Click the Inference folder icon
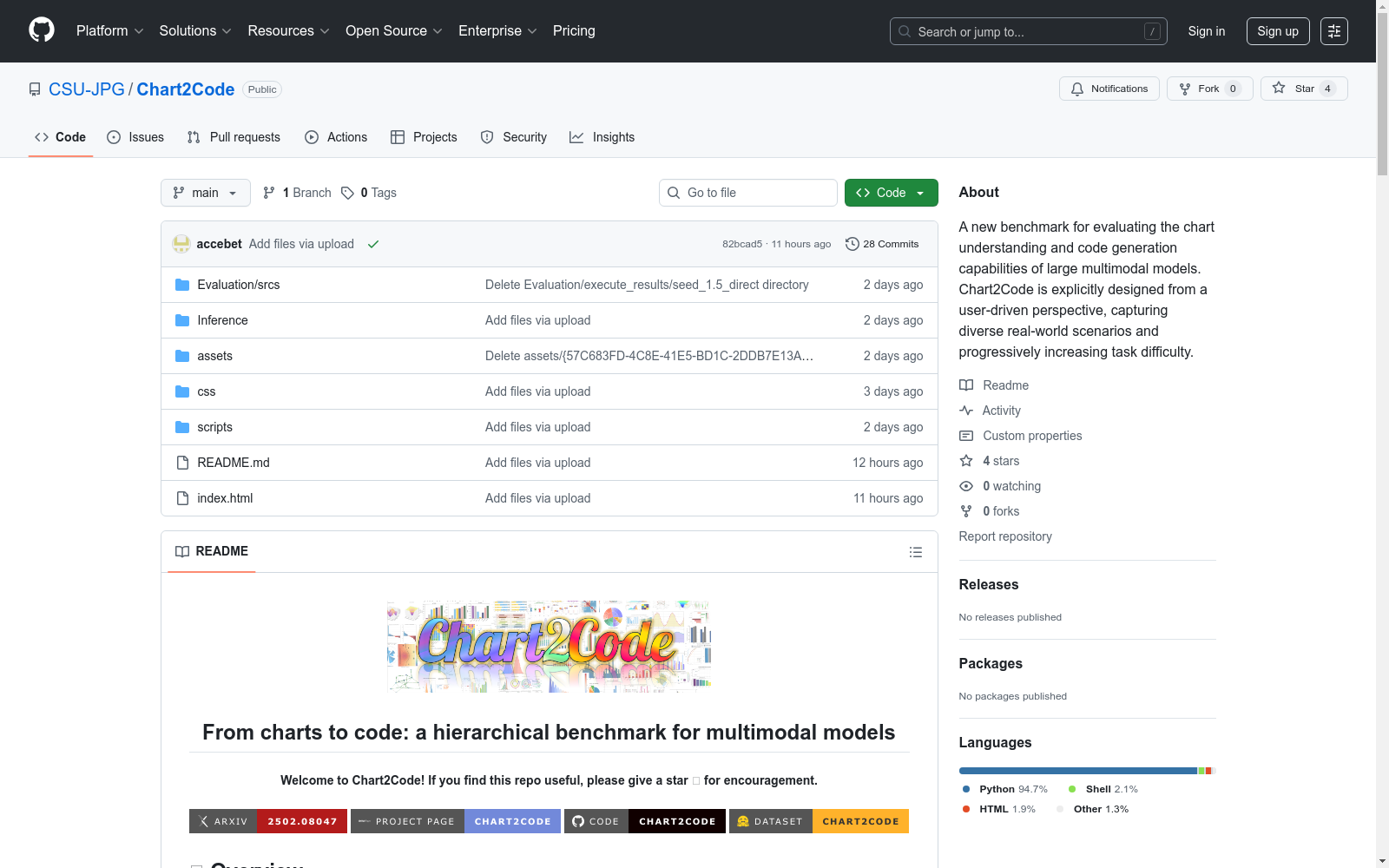 point(182,320)
